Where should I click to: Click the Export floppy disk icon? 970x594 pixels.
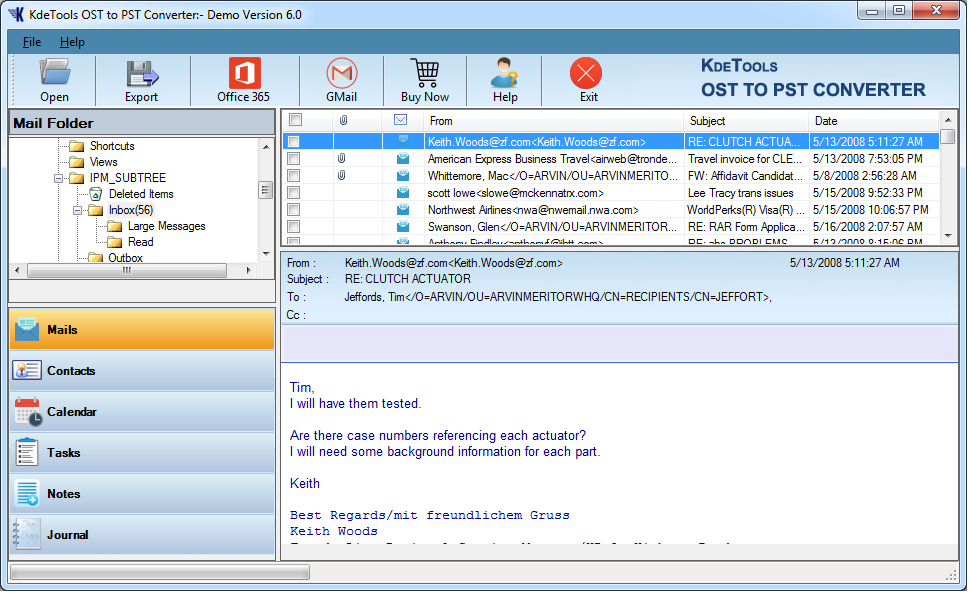click(x=142, y=74)
